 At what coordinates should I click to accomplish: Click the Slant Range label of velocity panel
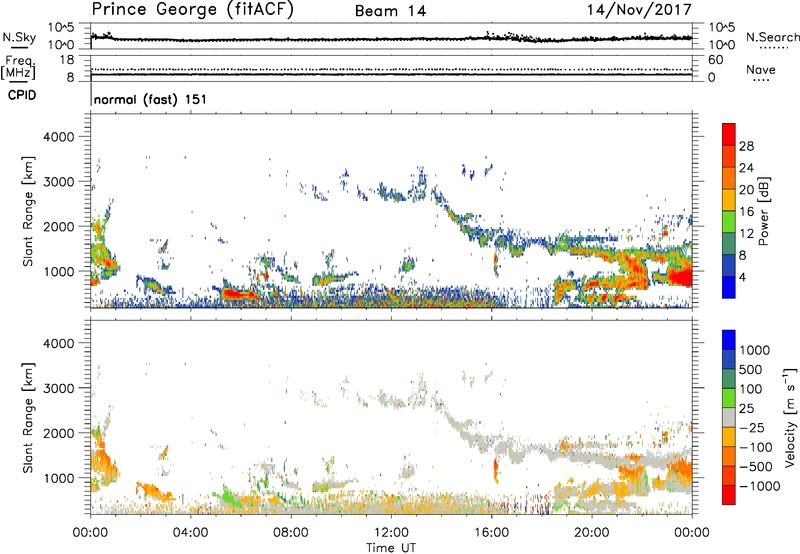click(x=28, y=417)
